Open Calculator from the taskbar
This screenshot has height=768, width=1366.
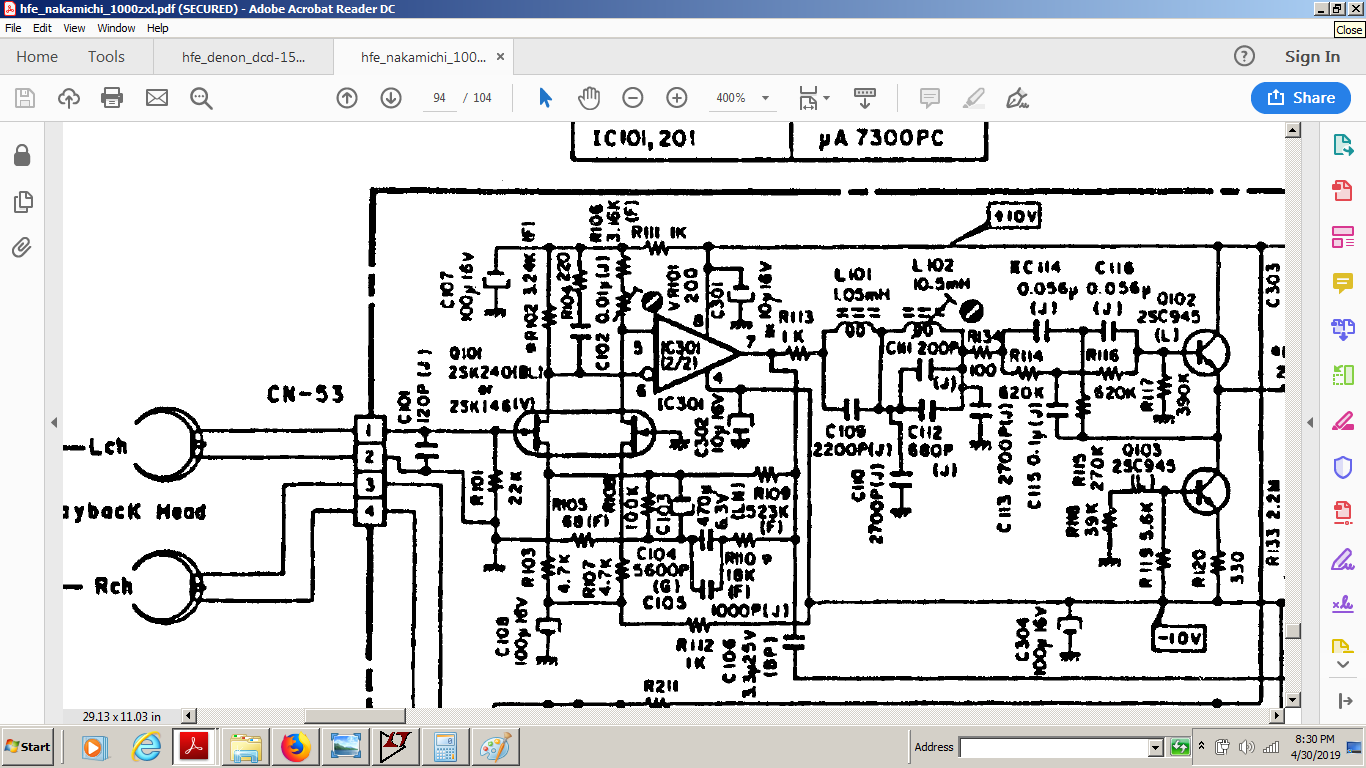click(x=445, y=747)
